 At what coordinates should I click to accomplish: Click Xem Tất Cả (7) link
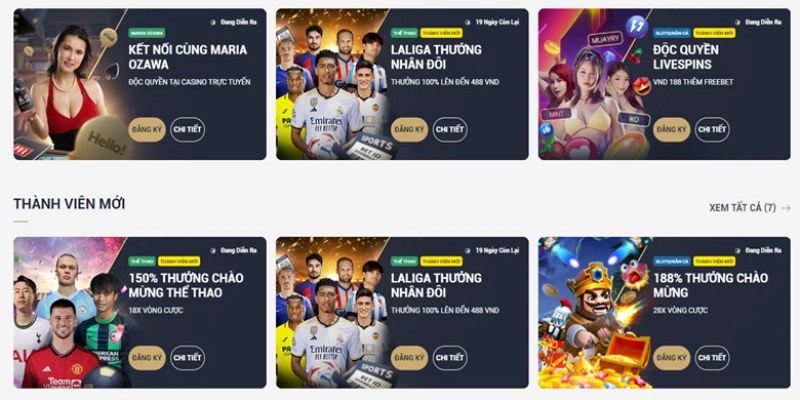point(742,208)
